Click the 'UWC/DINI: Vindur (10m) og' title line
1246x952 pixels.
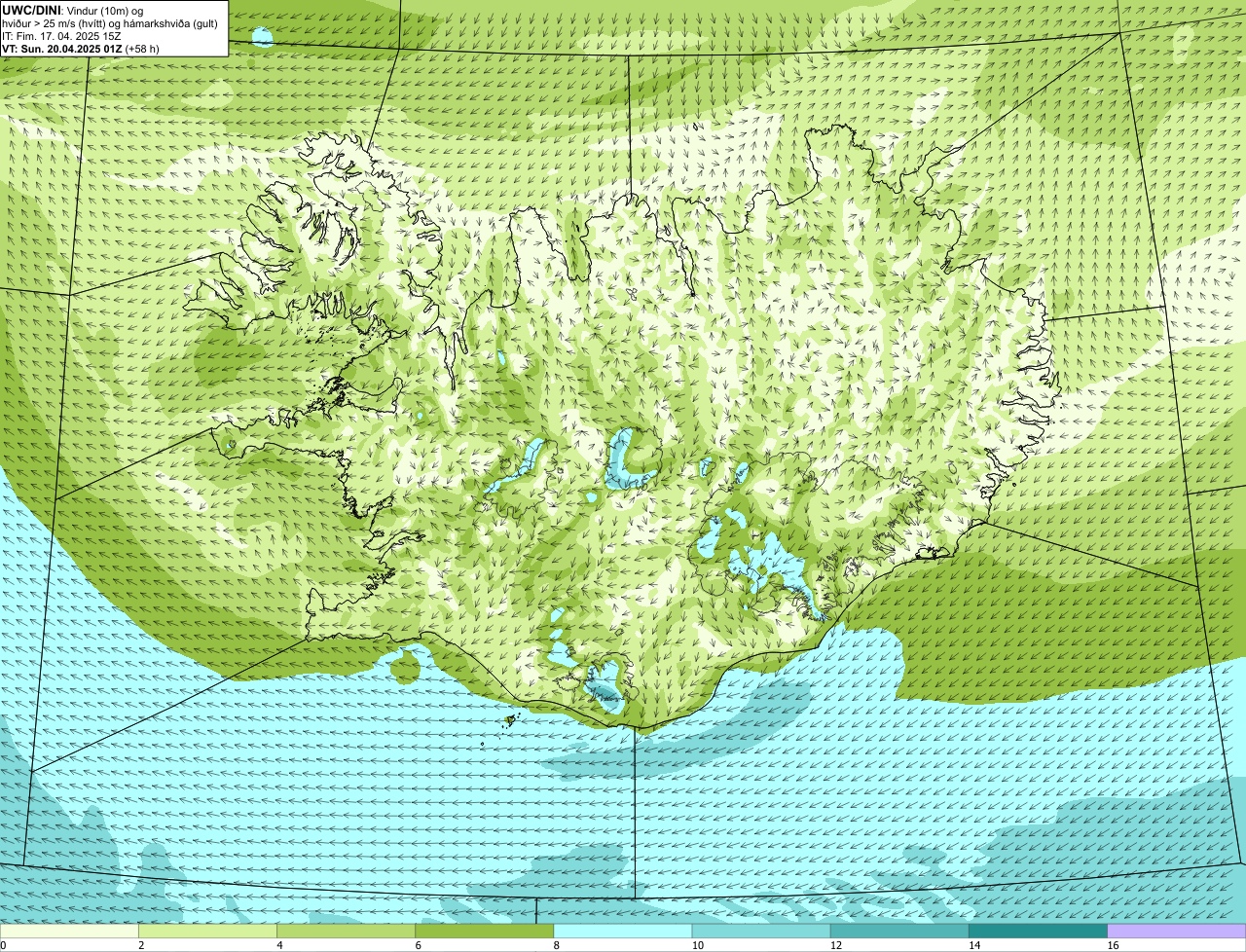pos(73,10)
